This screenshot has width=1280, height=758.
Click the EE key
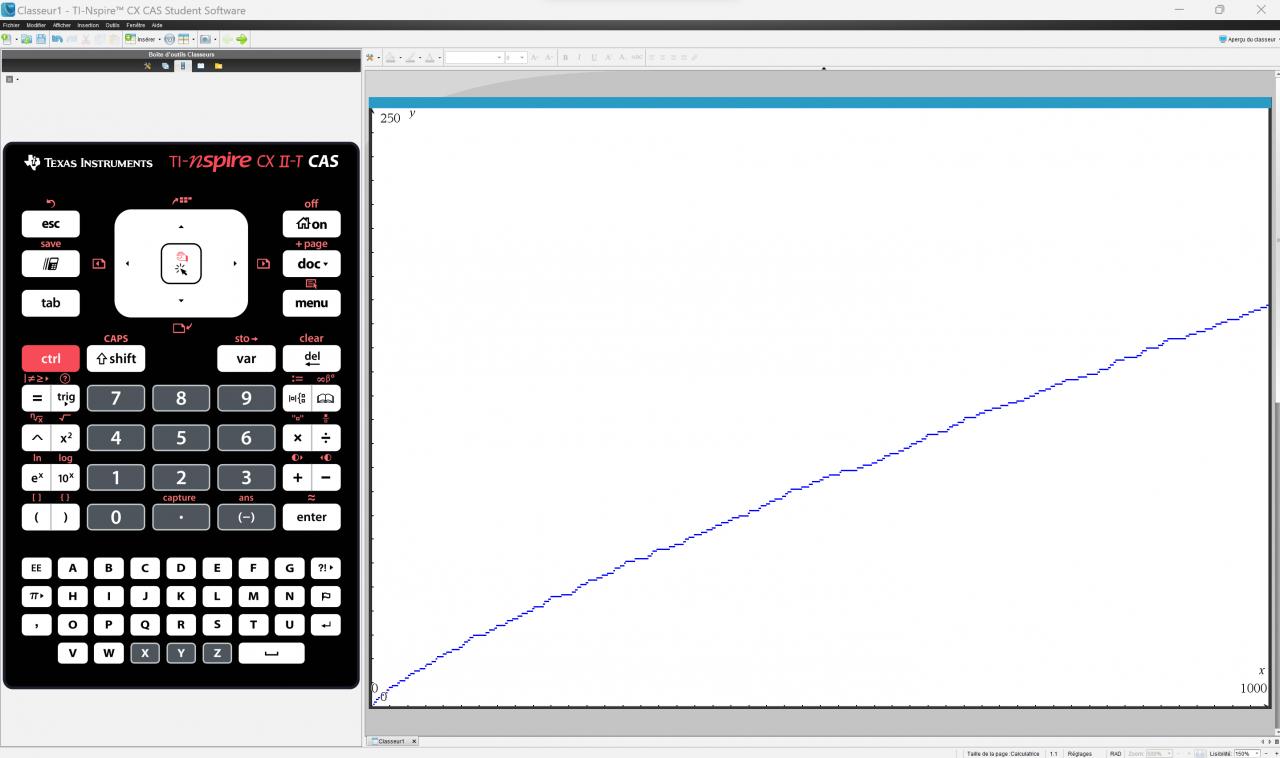pyautogui.click(x=37, y=568)
